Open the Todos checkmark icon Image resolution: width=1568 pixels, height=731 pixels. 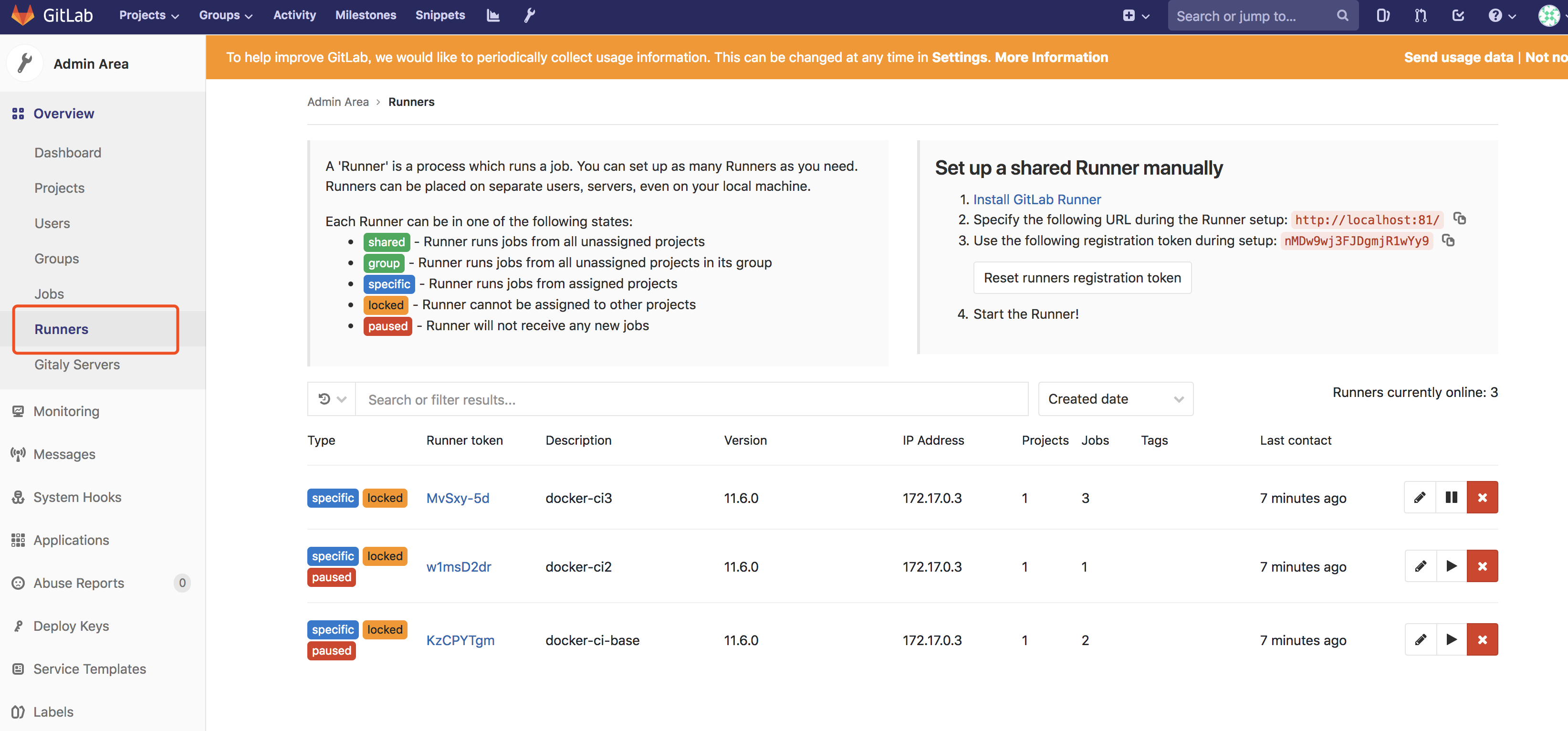click(x=1458, y=16)
